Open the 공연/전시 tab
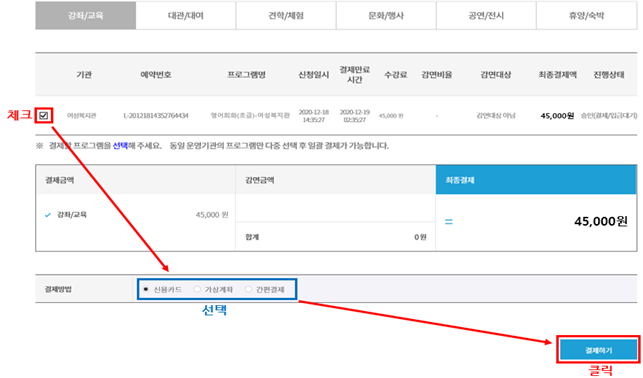The image size is (643, 378). click(x=486, y=16)
